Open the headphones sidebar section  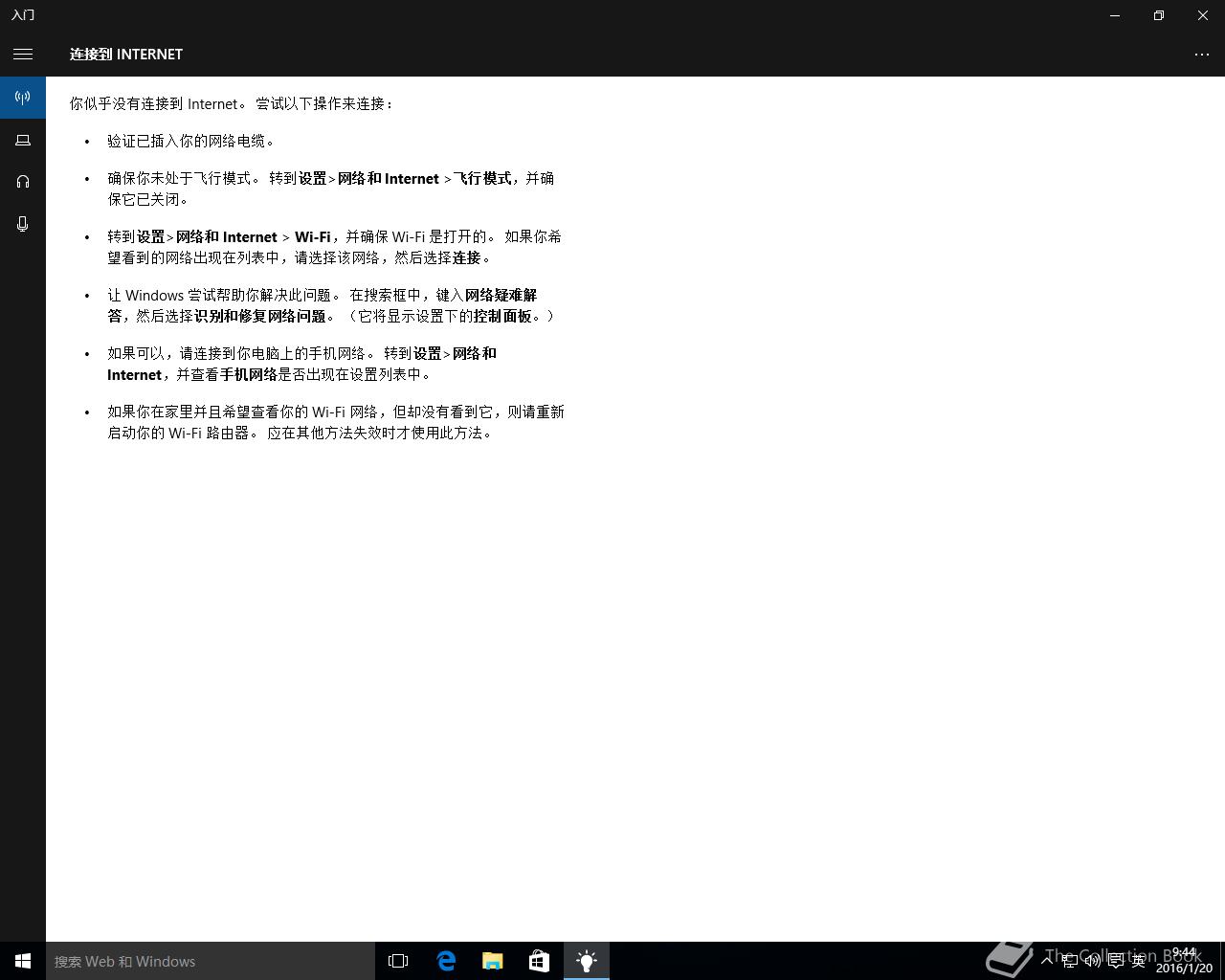(23, 182)
